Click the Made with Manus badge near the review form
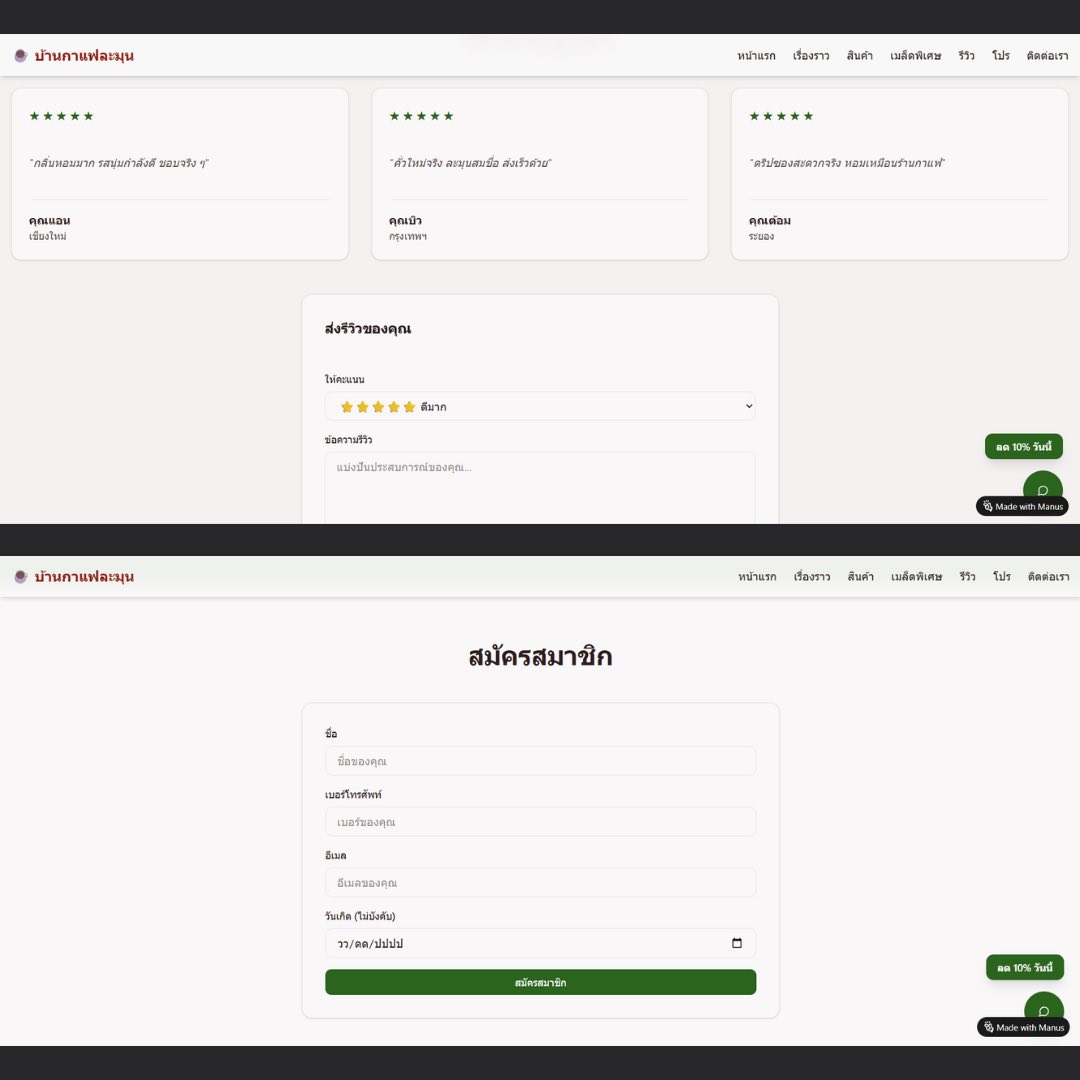This screenshot has height=1080, width=1080. pyautogui.click(x=1022, y=506)
